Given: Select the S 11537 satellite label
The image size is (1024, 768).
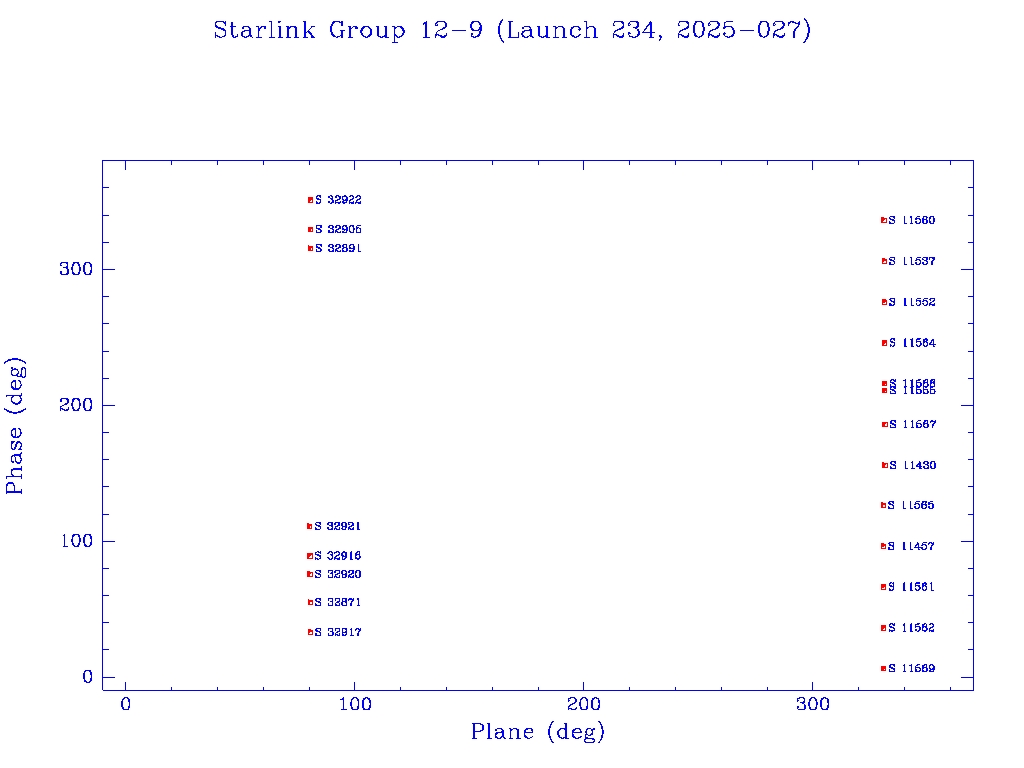Looking at the screenshot, I should tap(912, 261).
